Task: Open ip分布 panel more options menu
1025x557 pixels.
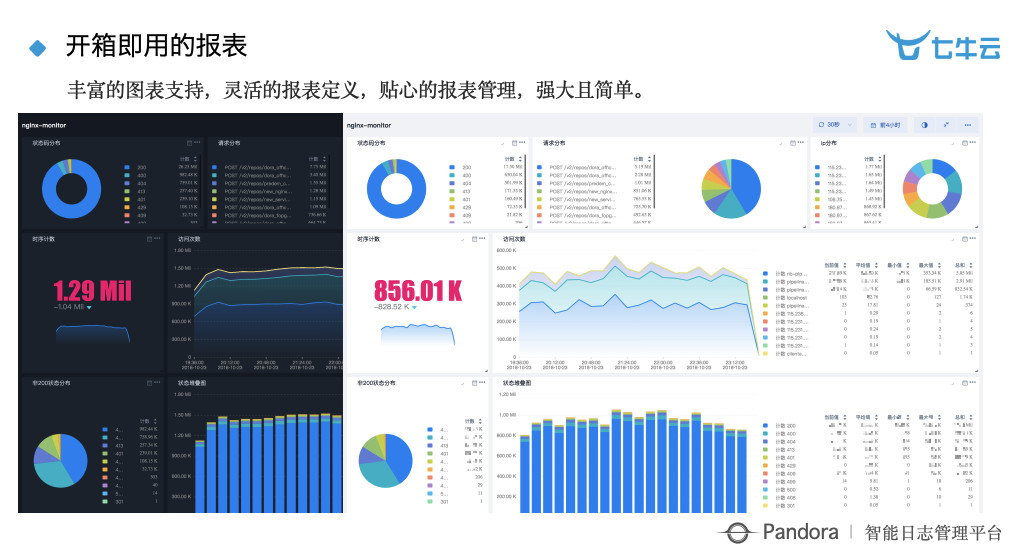Action: pos(973,143)
